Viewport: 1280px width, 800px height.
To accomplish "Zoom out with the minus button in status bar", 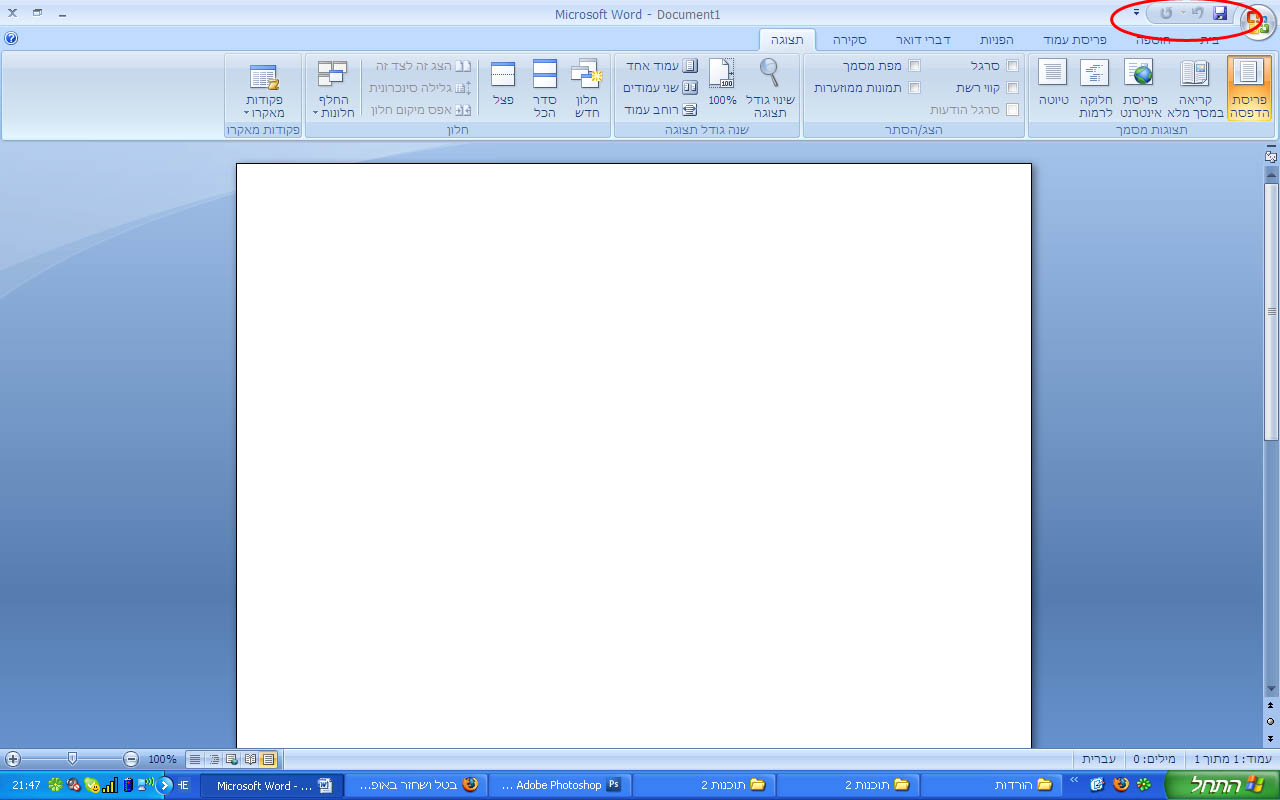I will click(131, 759).
